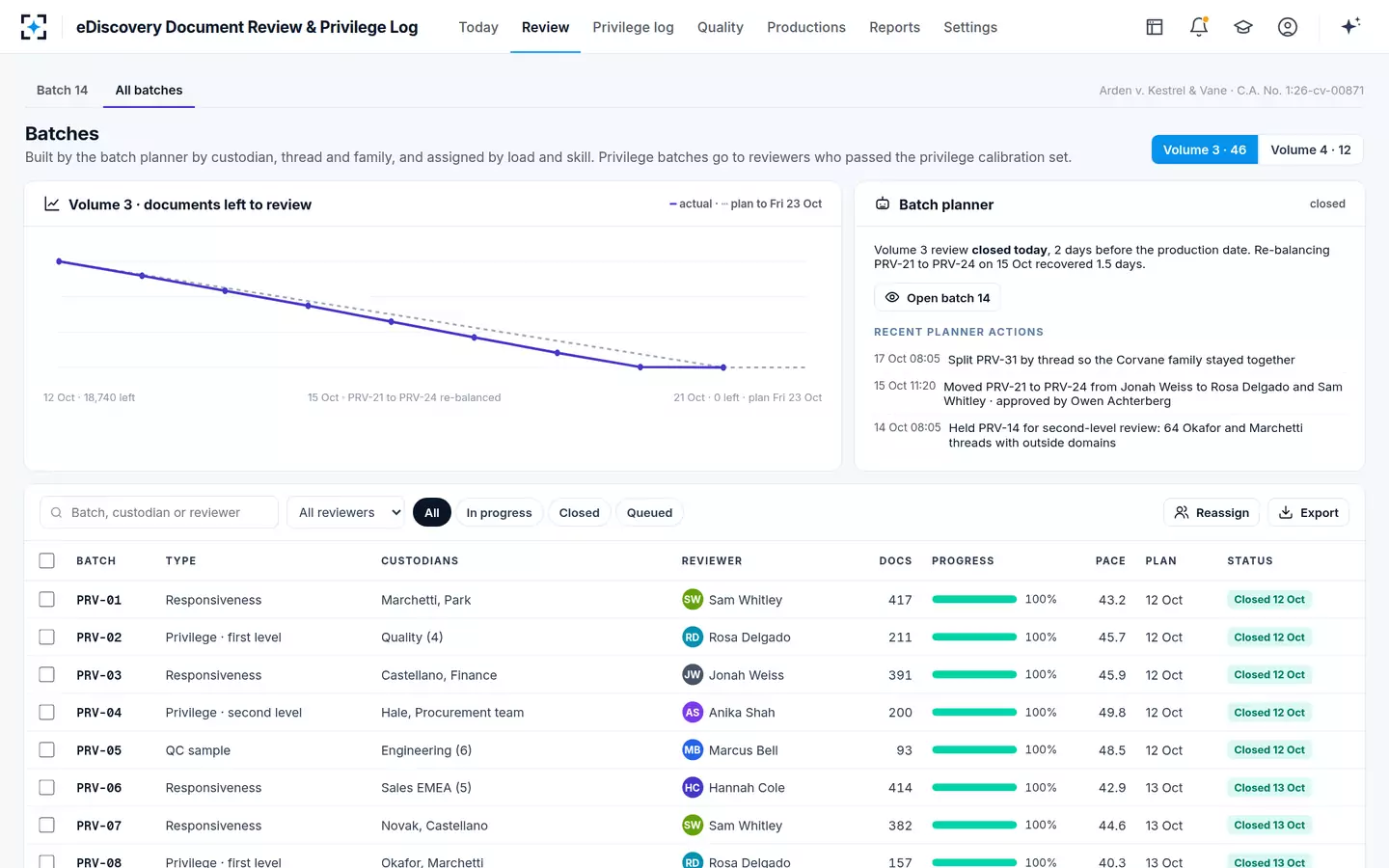Click the progress bar on row PRV-01
This screenshot has height=868, width=1389.
point(974,600)
